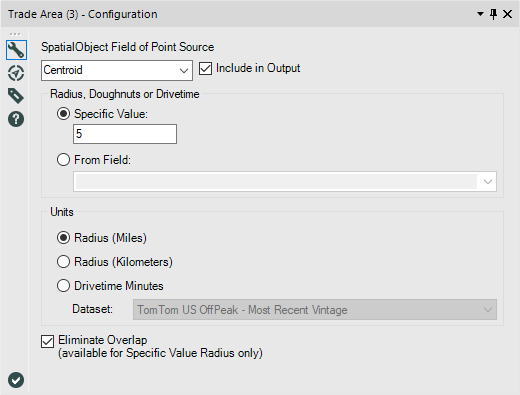
Task: Click 'Radius, Doughnuts or Drivetime' group label
Action: coord(125,94)
